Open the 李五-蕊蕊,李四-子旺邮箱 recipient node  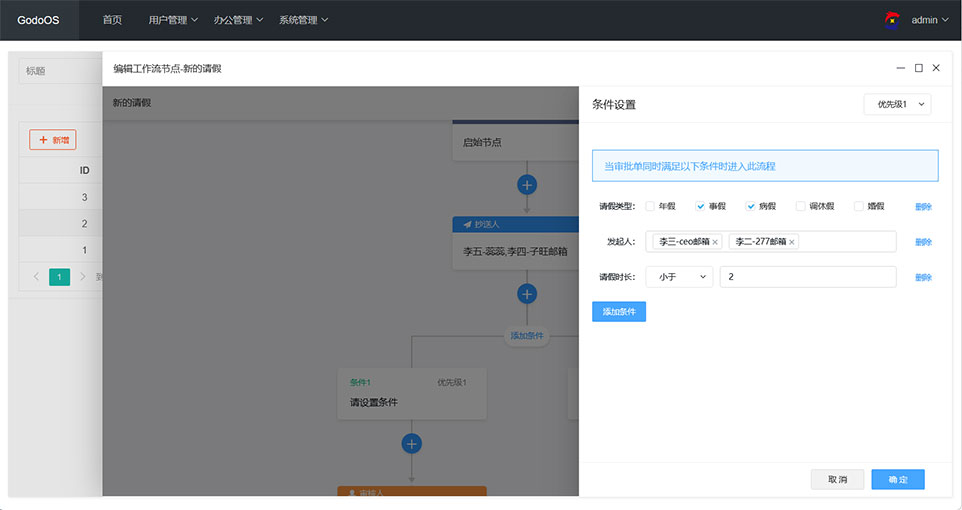coord(515,251)
